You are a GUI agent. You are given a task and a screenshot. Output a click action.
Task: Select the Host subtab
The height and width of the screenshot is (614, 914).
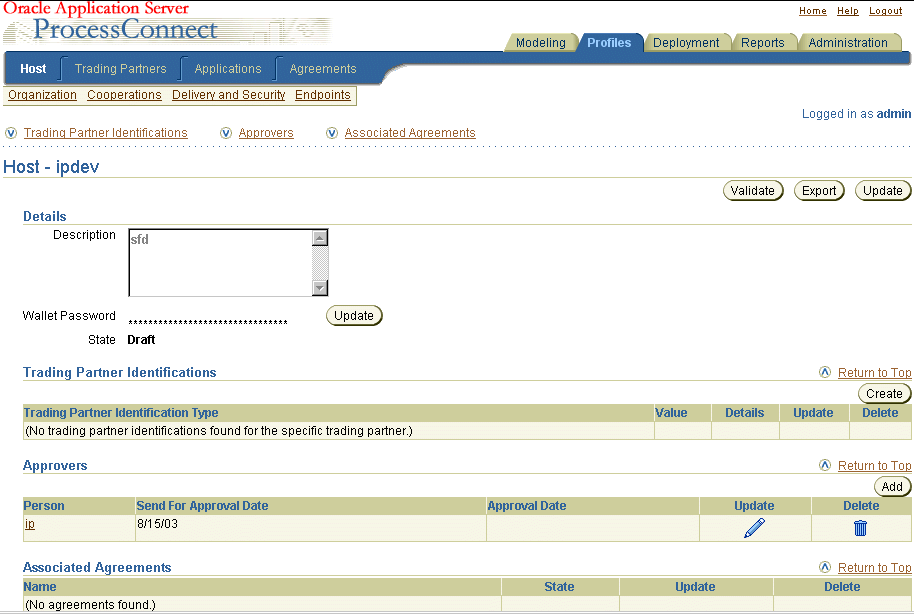click(x=33, y=69)
